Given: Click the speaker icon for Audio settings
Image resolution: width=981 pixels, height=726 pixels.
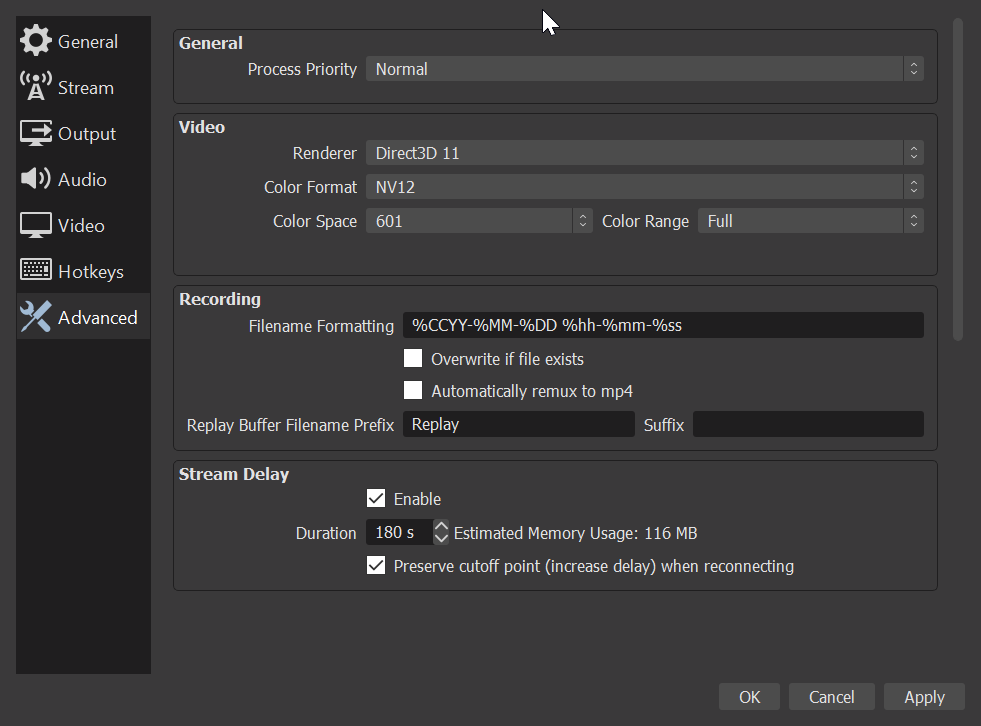Looking at the screenshot, I should [x=36, y=179].
